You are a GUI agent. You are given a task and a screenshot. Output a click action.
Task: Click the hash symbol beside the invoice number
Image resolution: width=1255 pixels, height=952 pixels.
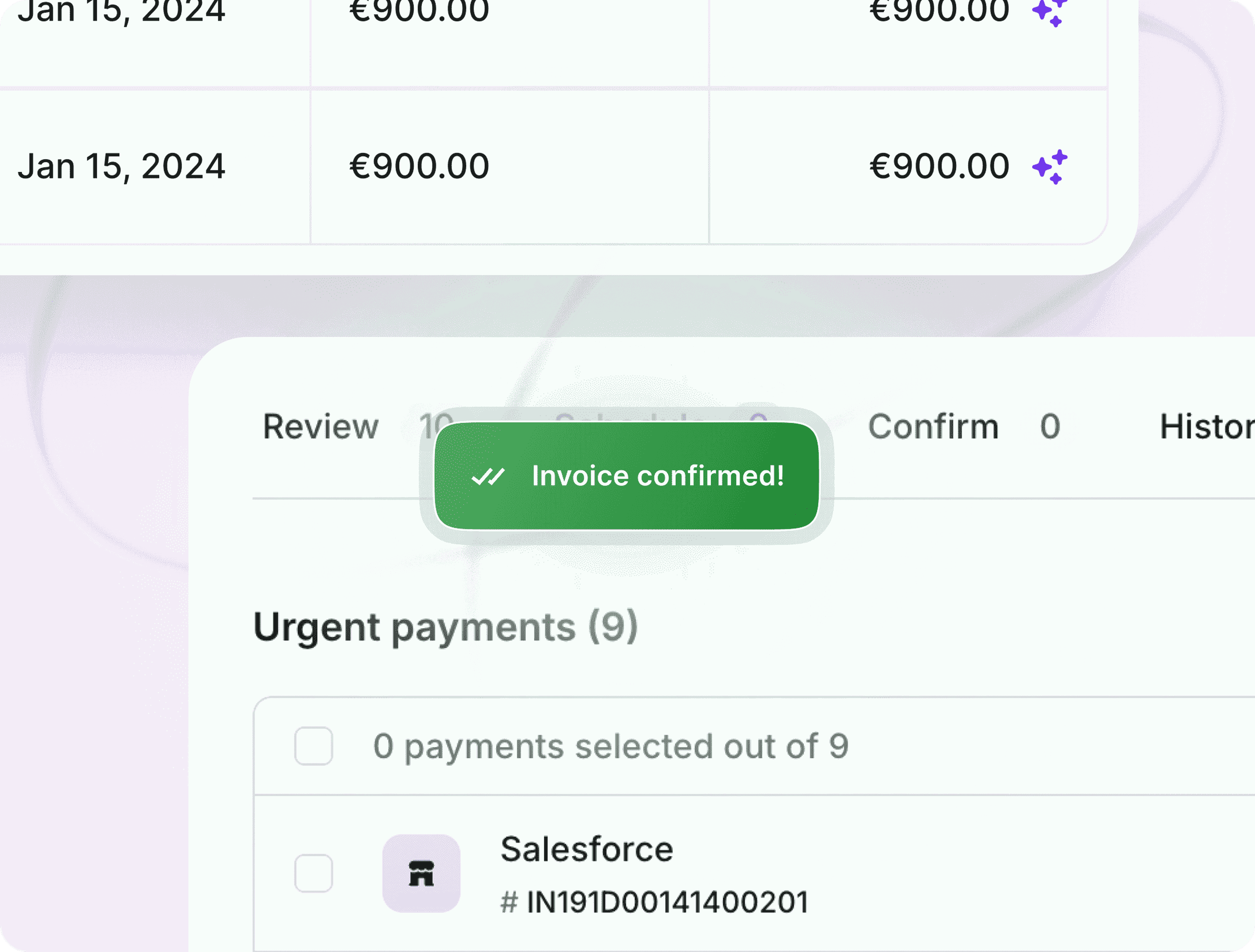point(509,901)
